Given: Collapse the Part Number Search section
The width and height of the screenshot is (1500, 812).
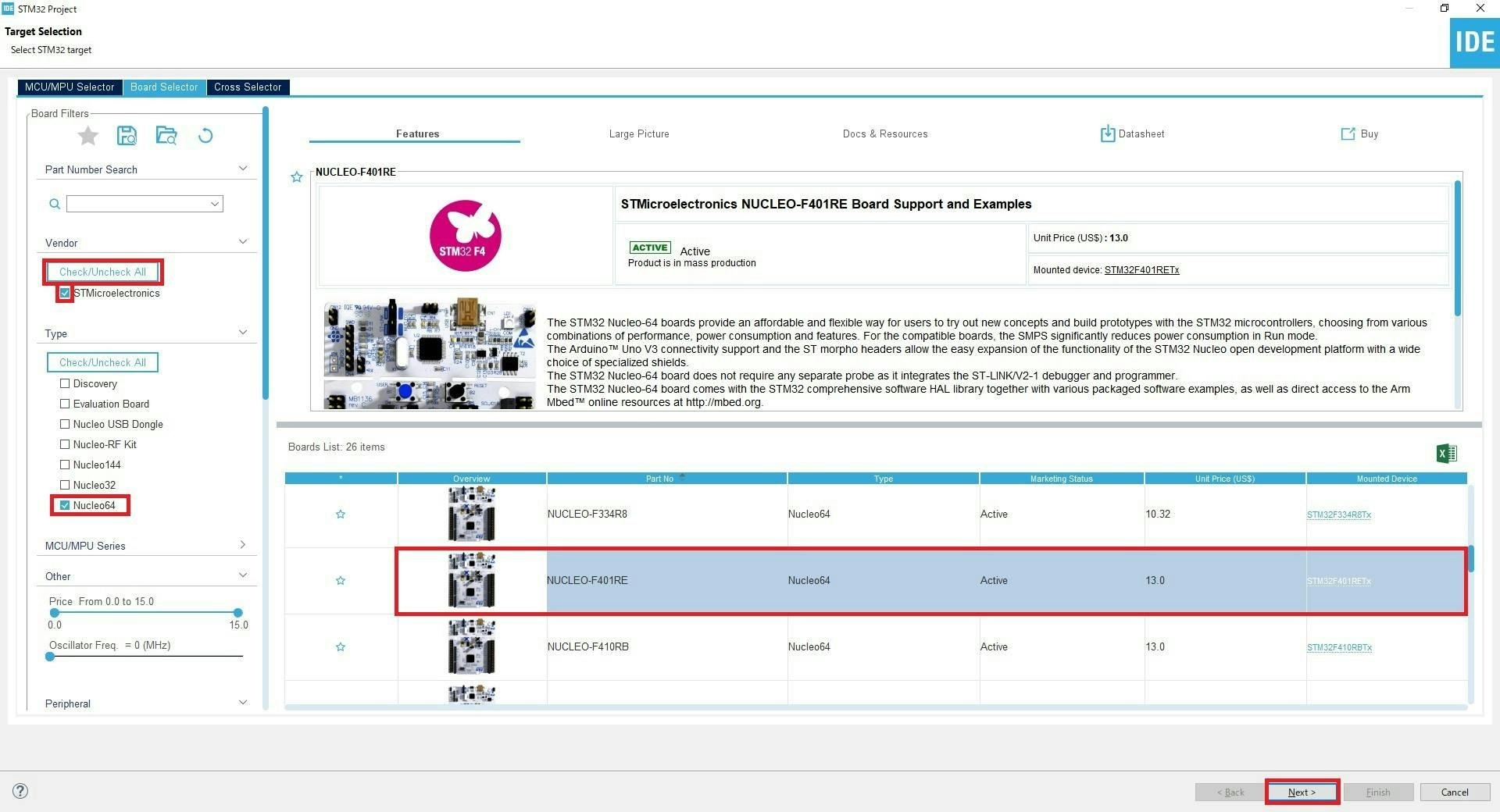Looking at the screenshot, I should click(243, 169).
